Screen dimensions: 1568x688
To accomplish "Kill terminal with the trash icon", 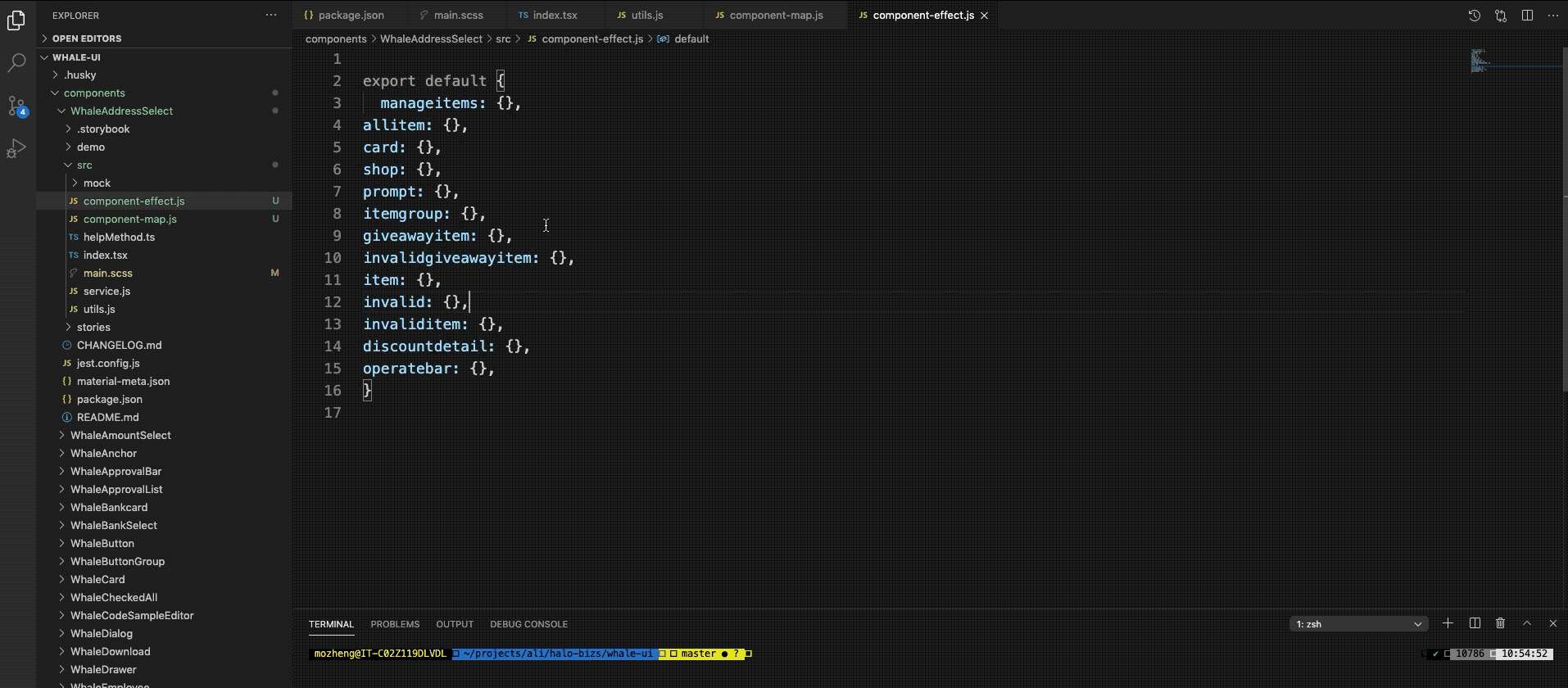I will coord(1500,623).
